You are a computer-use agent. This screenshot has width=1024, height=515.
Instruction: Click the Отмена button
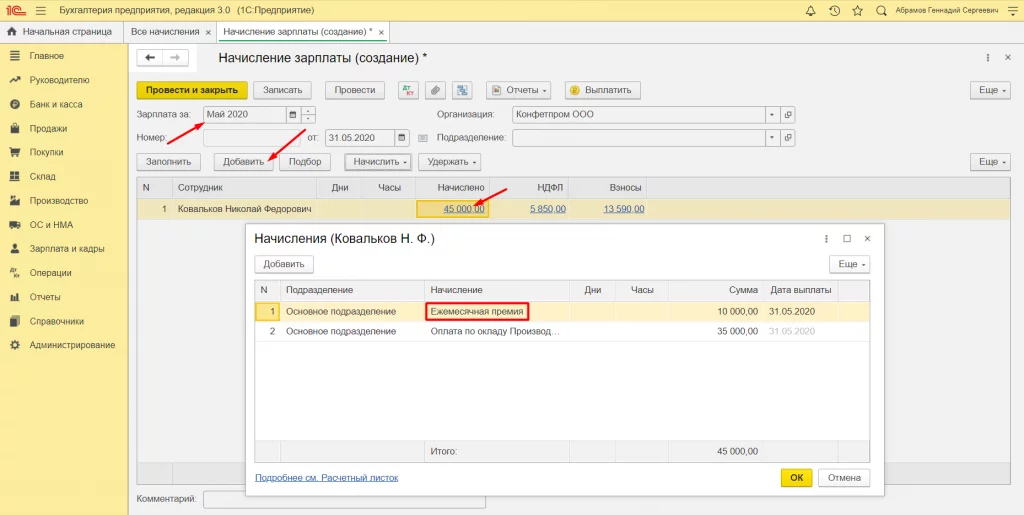(x=844, y=477)
